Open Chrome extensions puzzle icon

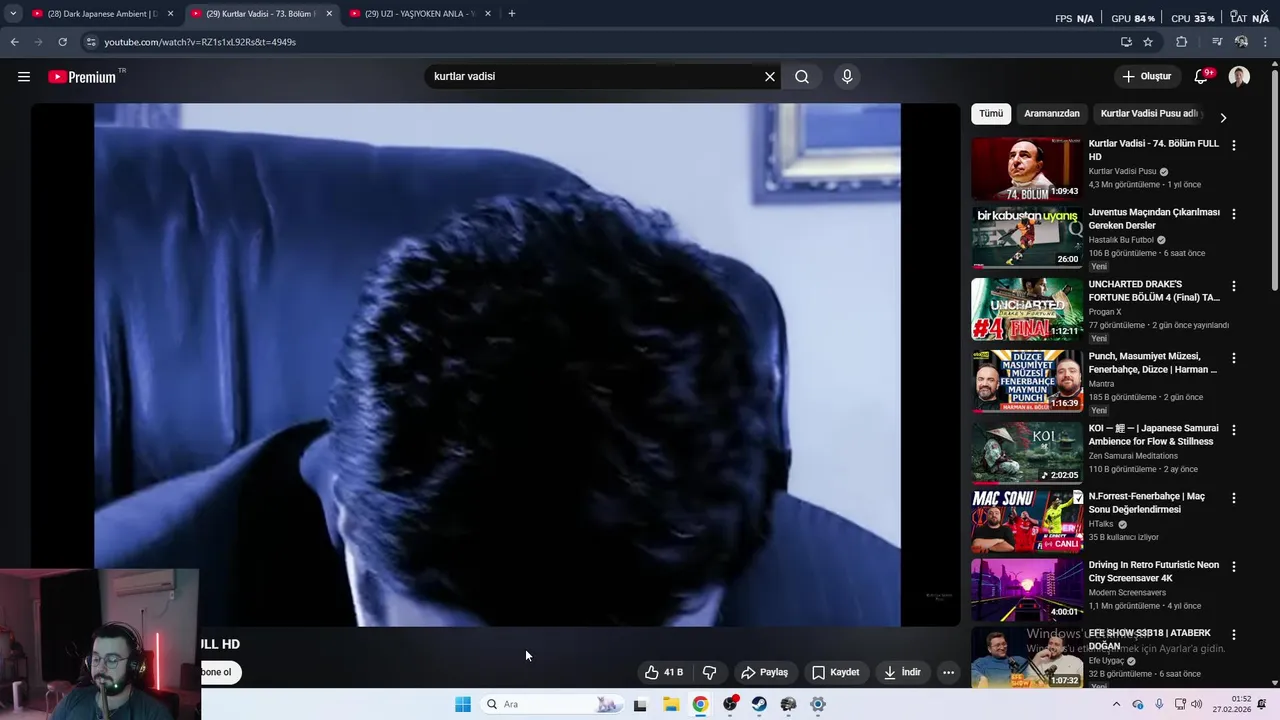[1182, 42]
